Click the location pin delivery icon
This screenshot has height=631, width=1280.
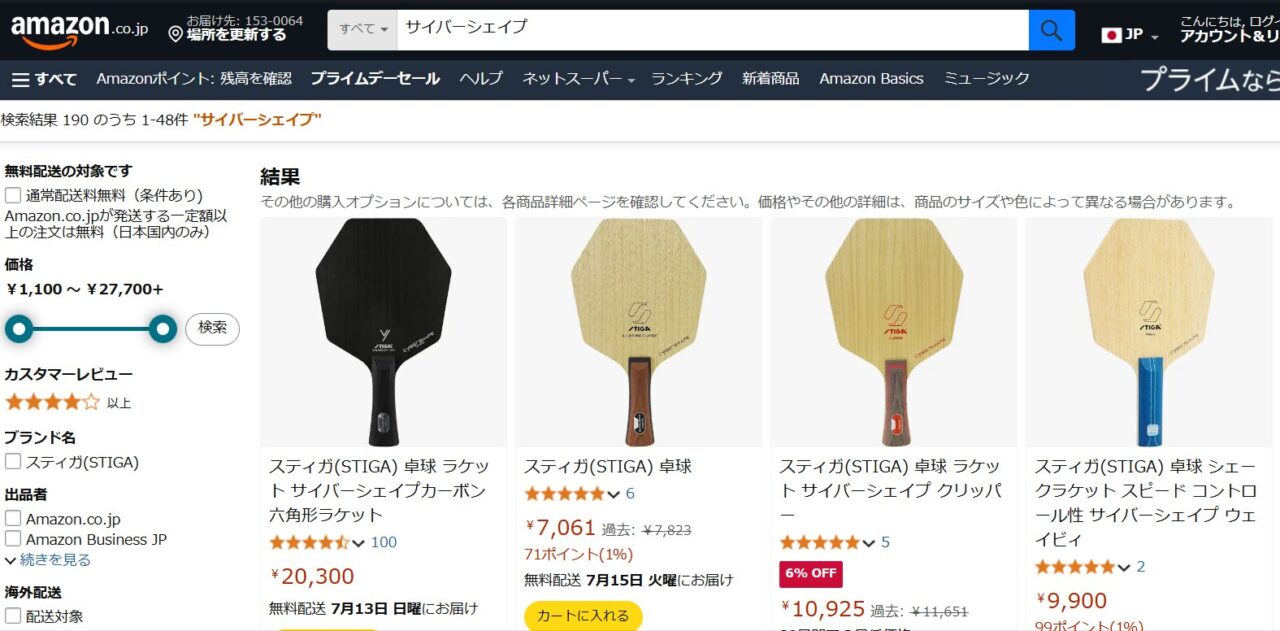click(x=176, y=35)
